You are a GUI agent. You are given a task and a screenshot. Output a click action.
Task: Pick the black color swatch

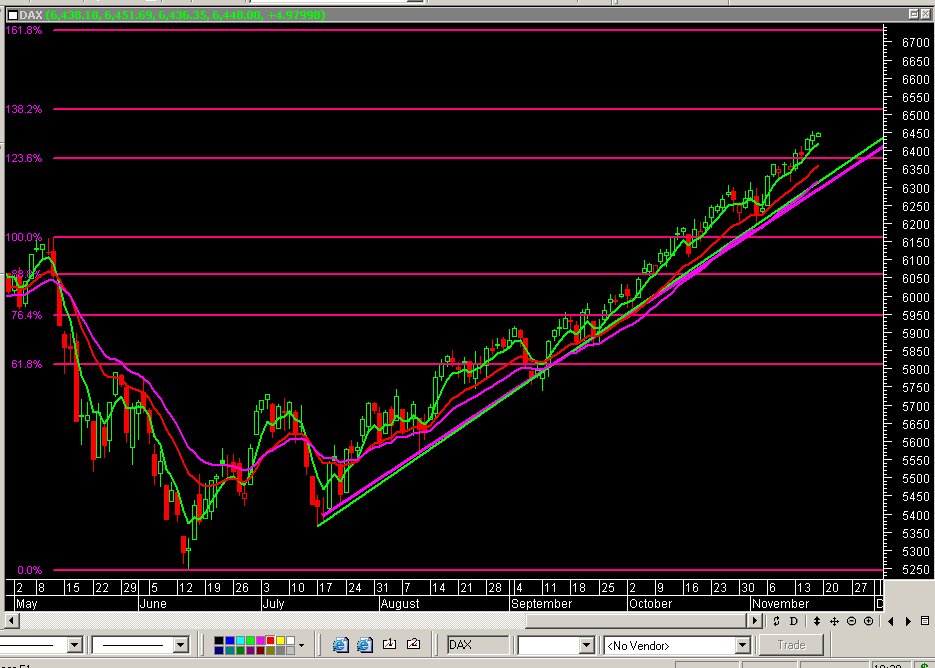pos(219,641)
